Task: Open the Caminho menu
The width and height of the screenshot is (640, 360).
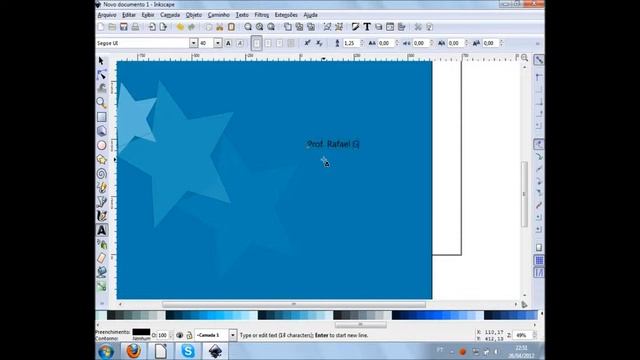Action: (x=219, y=15)
